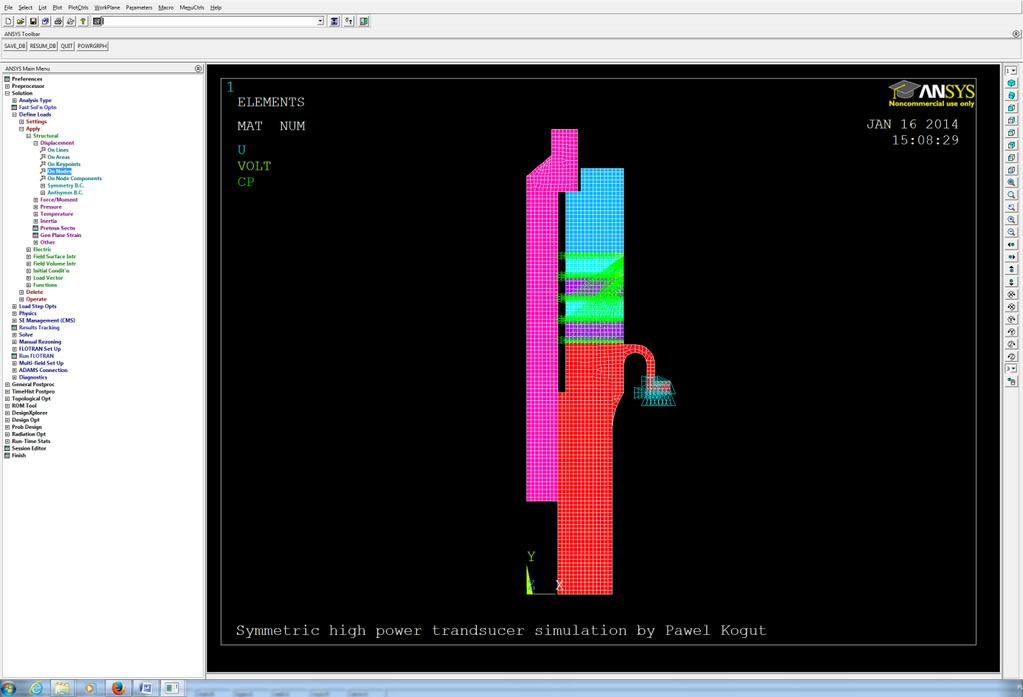
Task: Click the Reset Picking icon
Action: [x=349, y=22]
